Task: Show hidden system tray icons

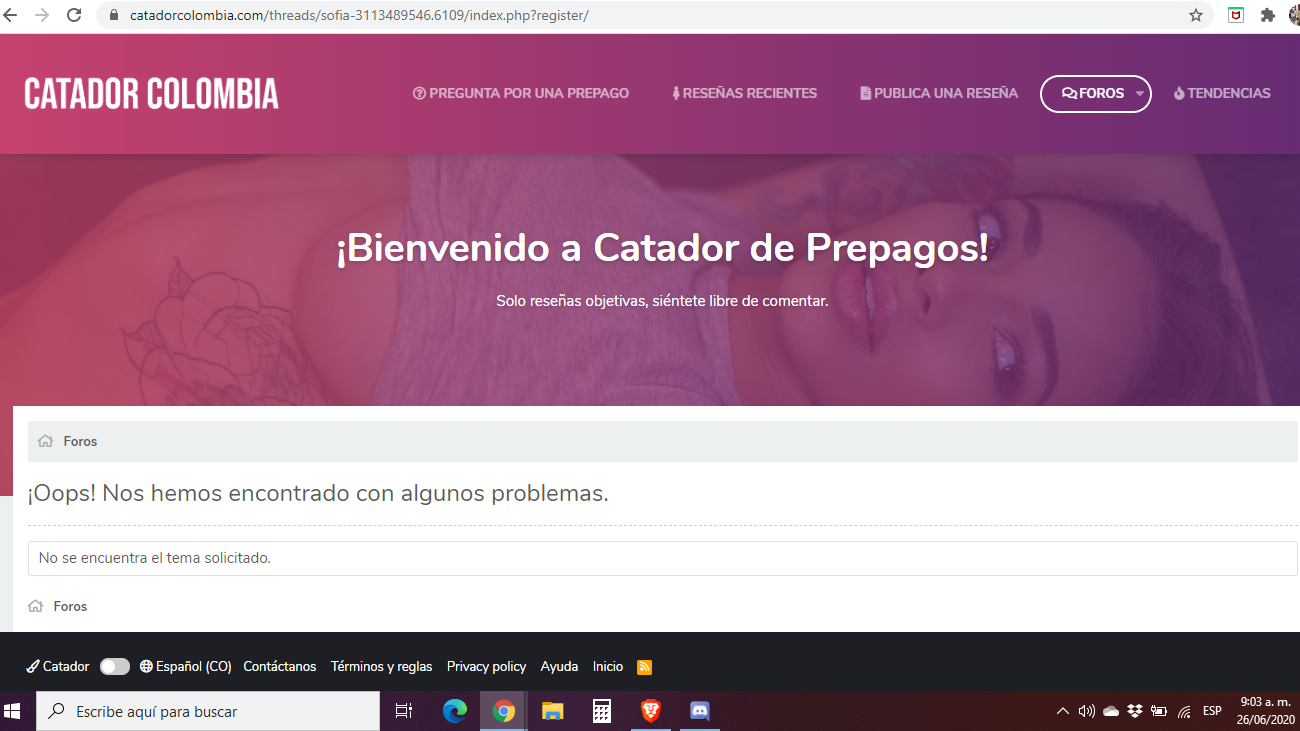Action: [1063, 711]
